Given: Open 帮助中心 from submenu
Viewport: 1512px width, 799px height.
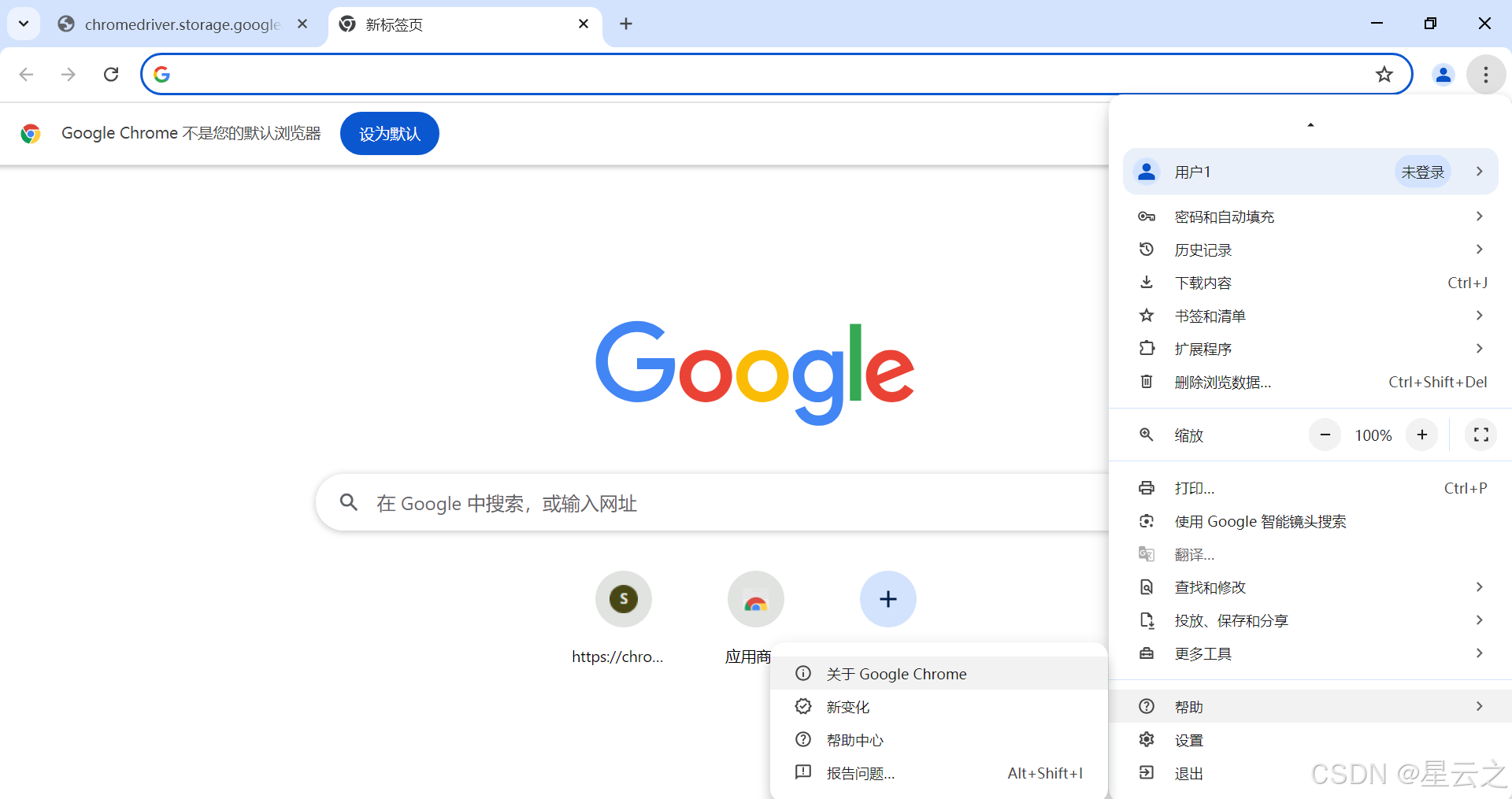Looking at the screenshot, I should pyautogui.click(x=939, y=740).
